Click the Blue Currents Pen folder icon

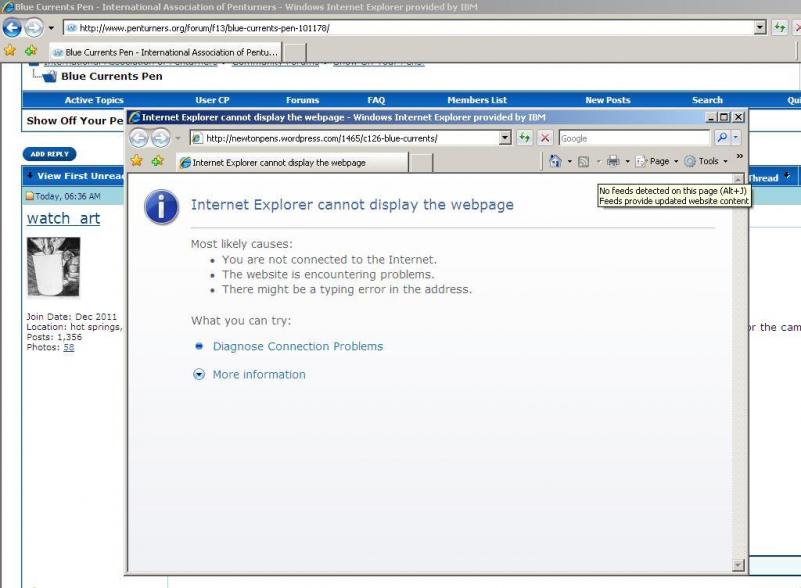50,77
